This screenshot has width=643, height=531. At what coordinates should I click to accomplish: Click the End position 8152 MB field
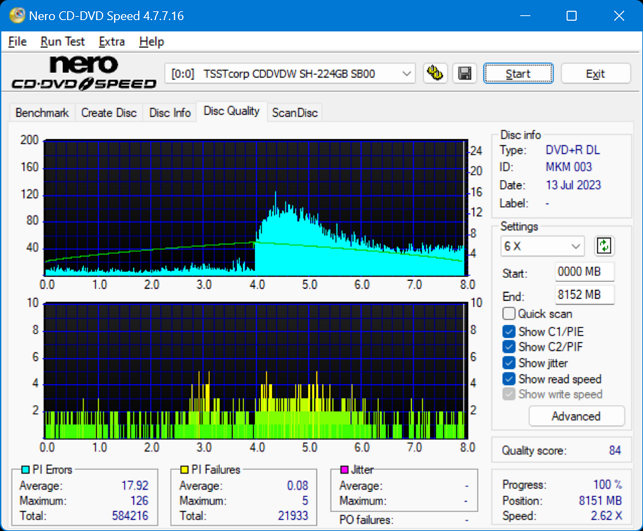(x=585, y=294)
